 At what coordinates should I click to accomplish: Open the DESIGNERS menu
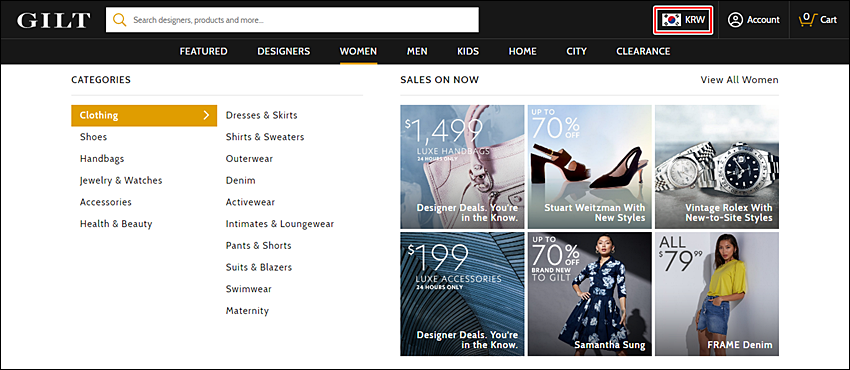point(284,51)
